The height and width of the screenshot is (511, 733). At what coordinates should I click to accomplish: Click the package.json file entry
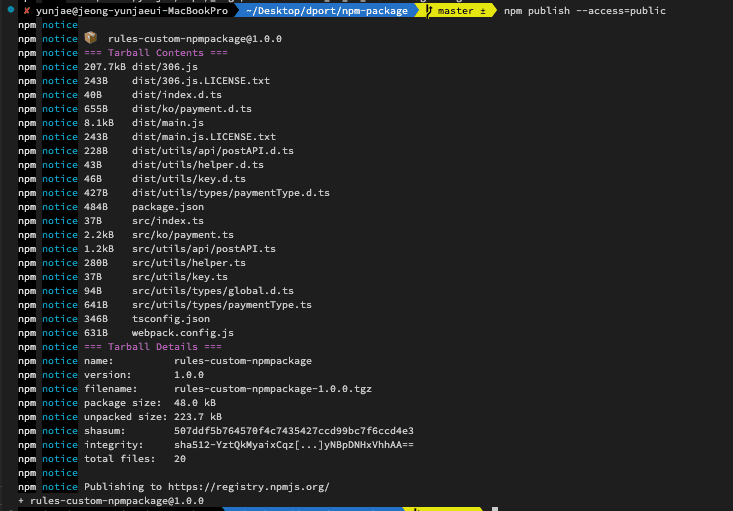(167, 206)
